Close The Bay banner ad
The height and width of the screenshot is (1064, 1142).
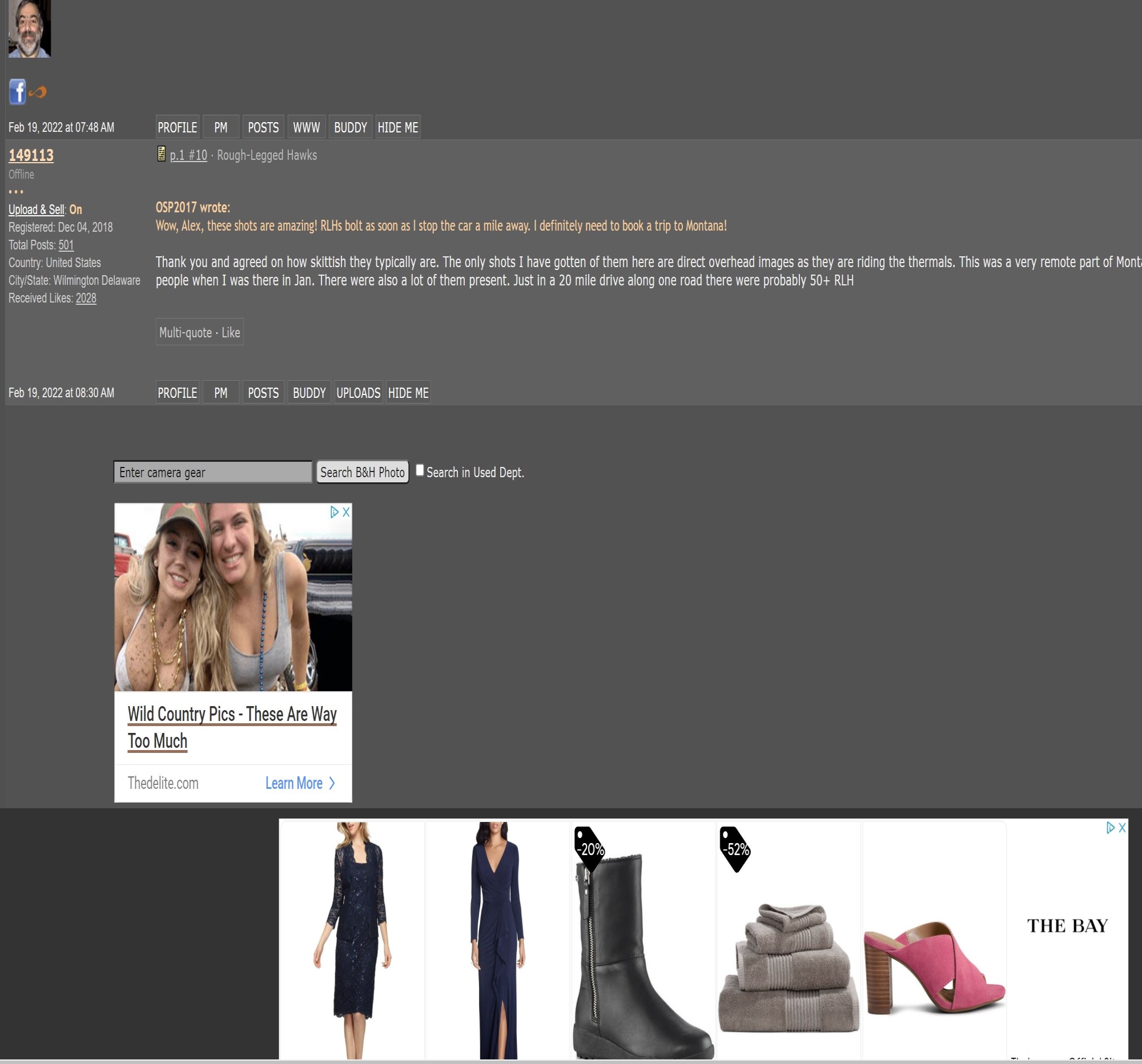point(1122,828)
